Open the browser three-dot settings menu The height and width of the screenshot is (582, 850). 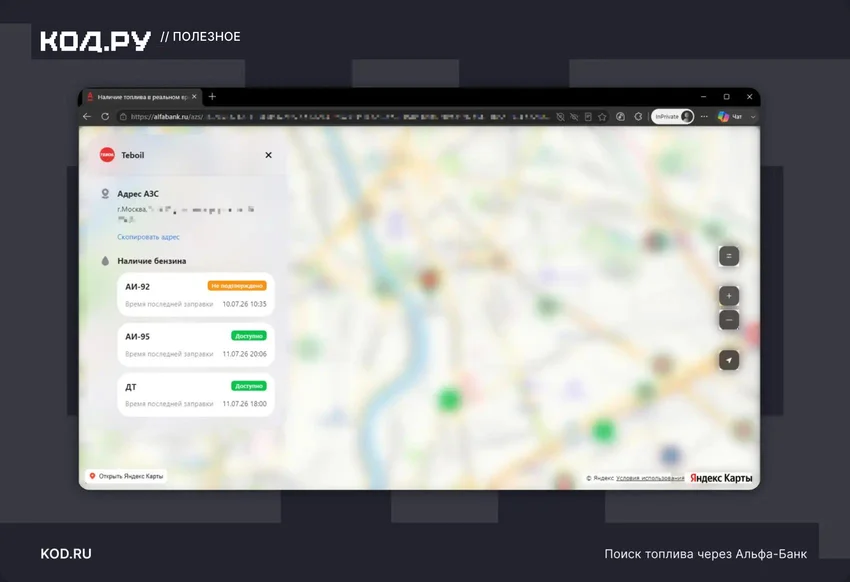tap(704, 117)
